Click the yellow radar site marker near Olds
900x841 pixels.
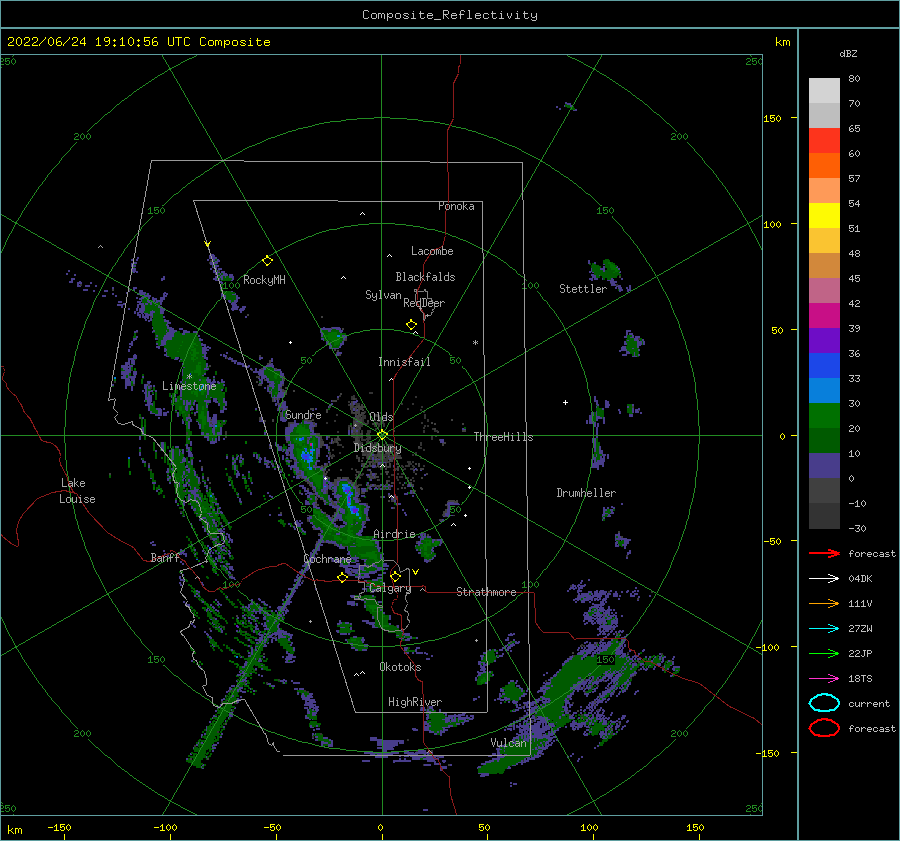click(382, 435)
